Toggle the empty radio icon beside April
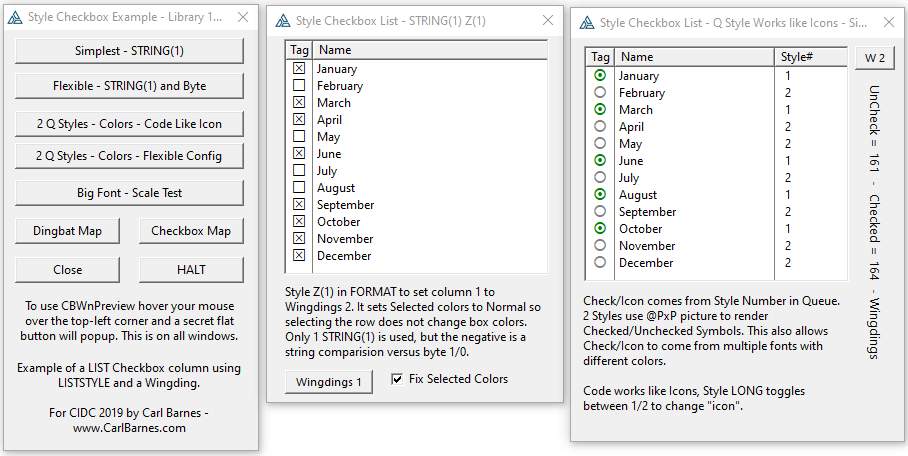The image size is (908, 456). coord(600,127)
